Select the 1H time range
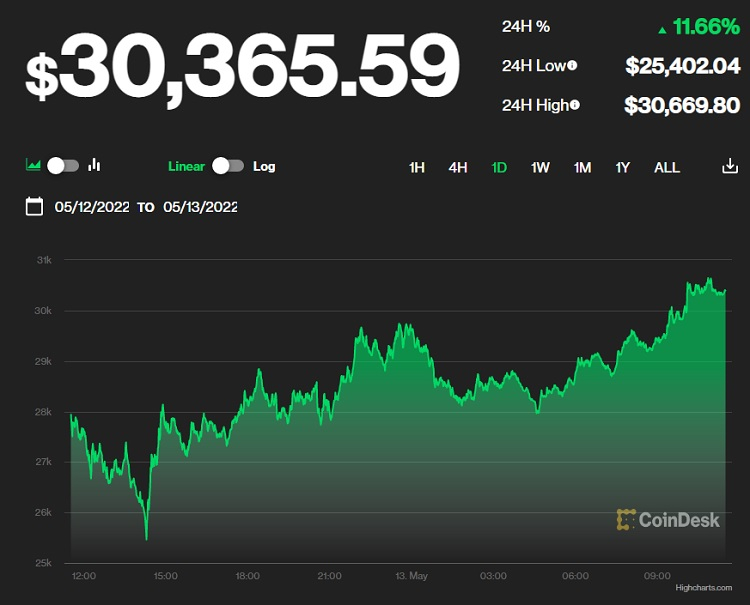The height and width of the screenshot is (605, 750). click(417, 167)
